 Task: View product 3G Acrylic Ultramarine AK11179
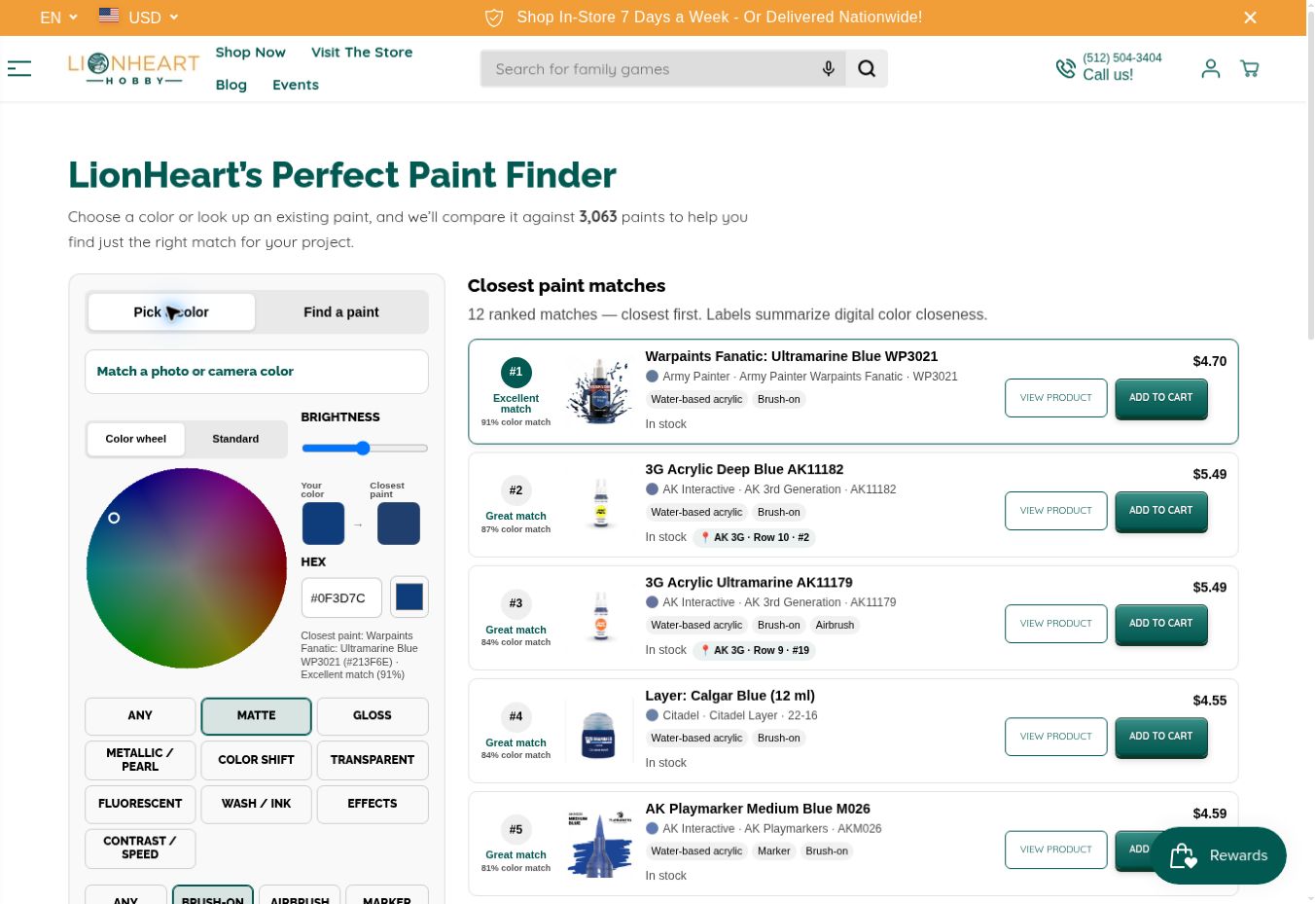pos(1055,624)
